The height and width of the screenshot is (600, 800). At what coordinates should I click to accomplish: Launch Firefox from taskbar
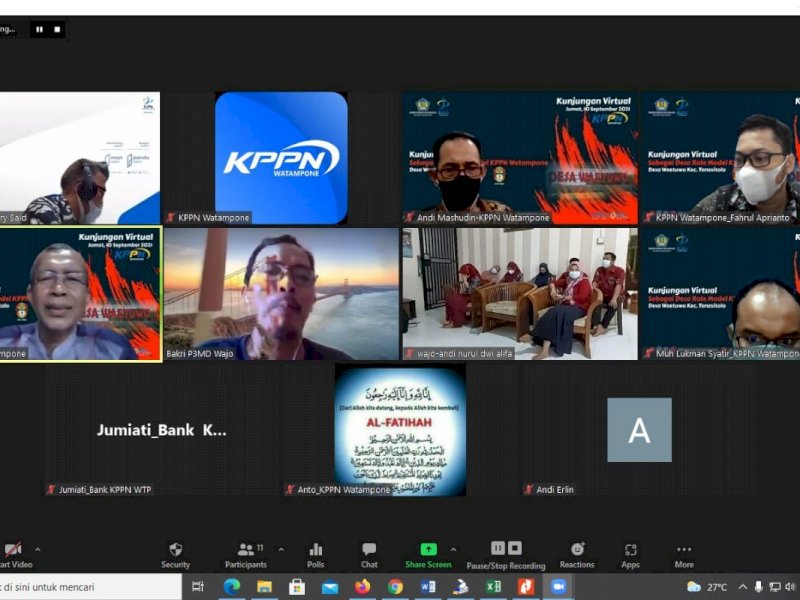[x=363, y=587]
